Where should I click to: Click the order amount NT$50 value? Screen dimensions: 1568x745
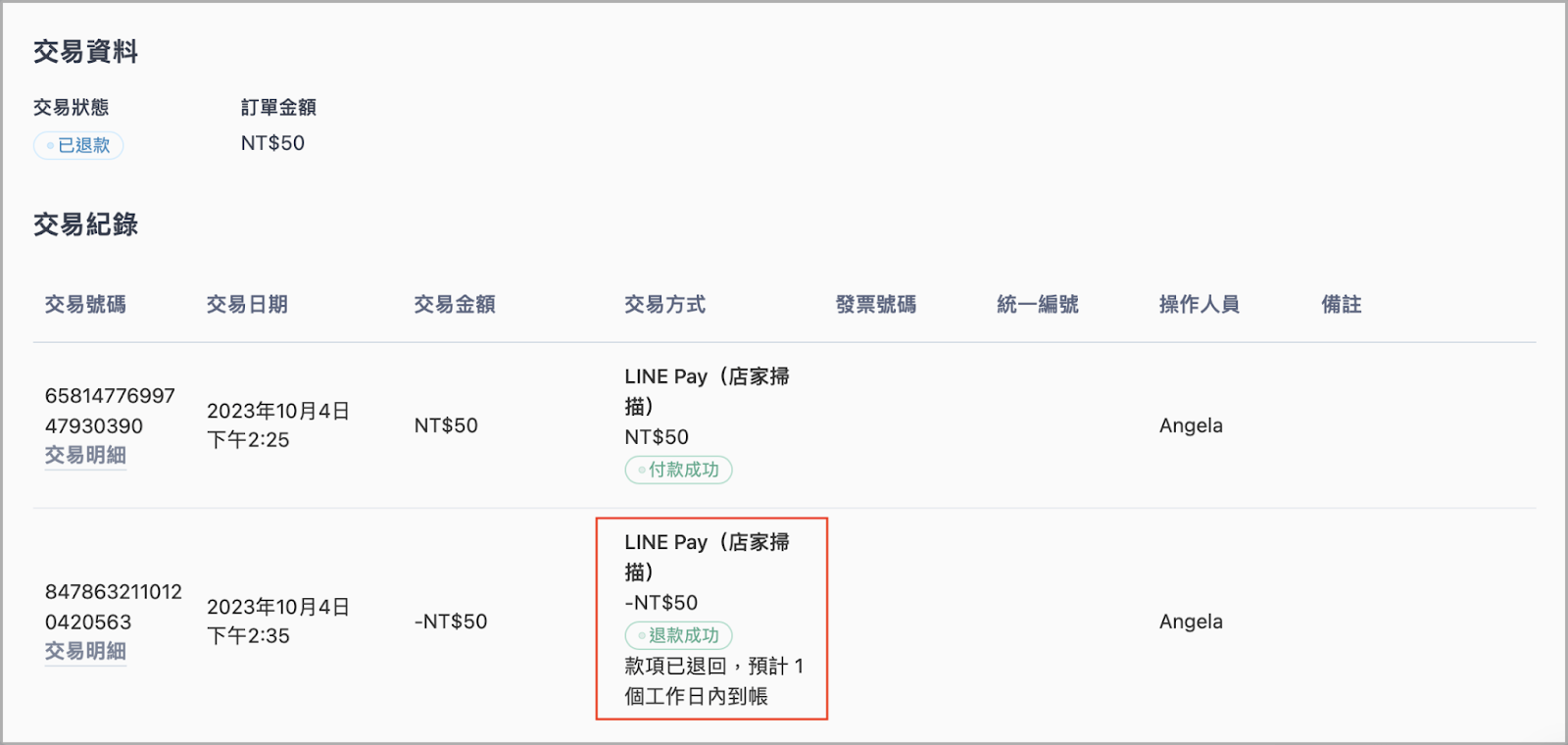(x=272, y=143)
